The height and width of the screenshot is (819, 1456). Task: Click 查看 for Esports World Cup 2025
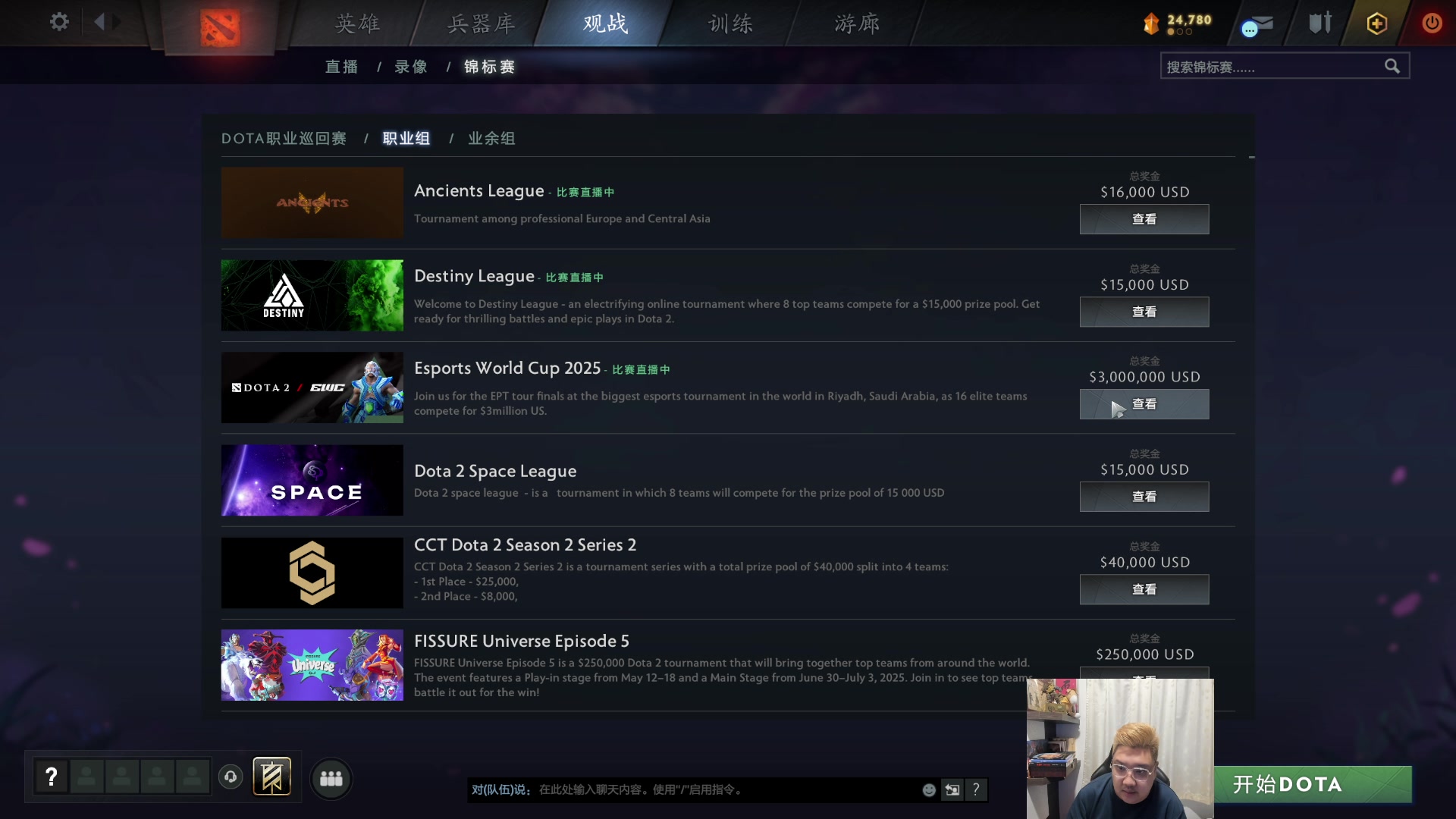click(x=1144, y=404)
